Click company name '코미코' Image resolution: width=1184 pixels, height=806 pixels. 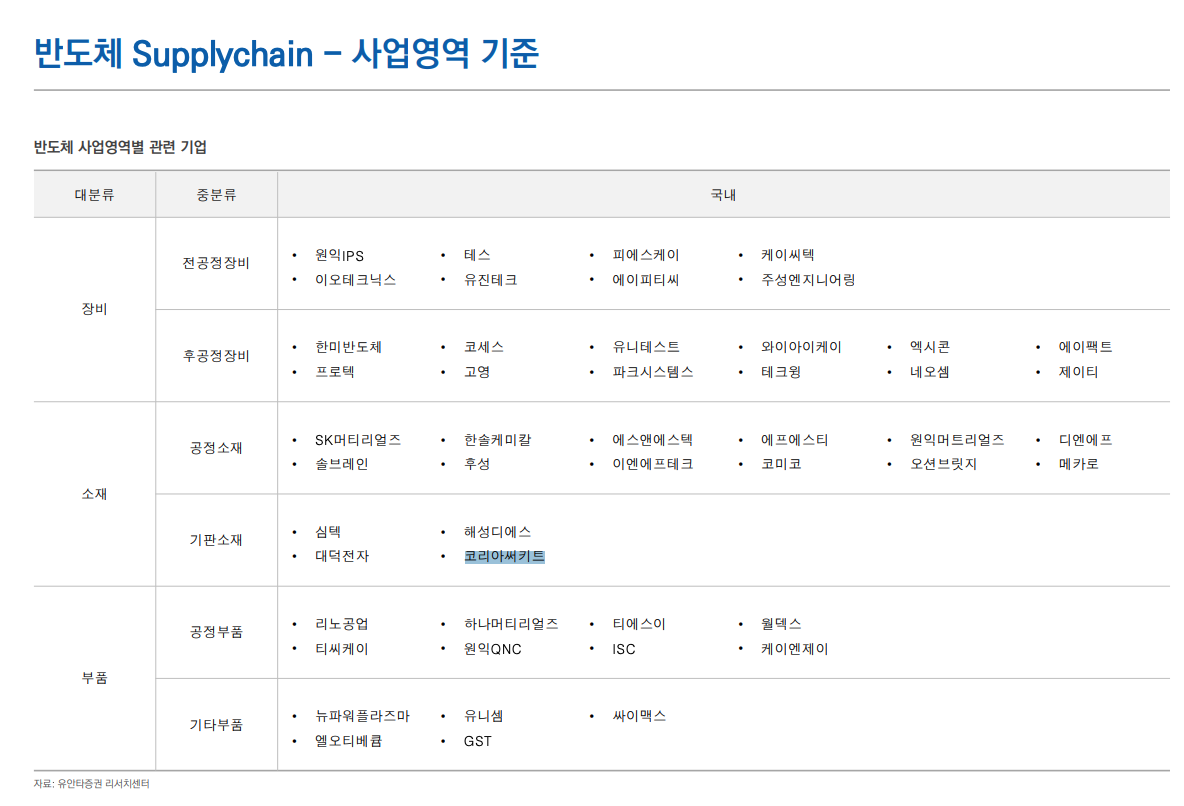point(781,464)
